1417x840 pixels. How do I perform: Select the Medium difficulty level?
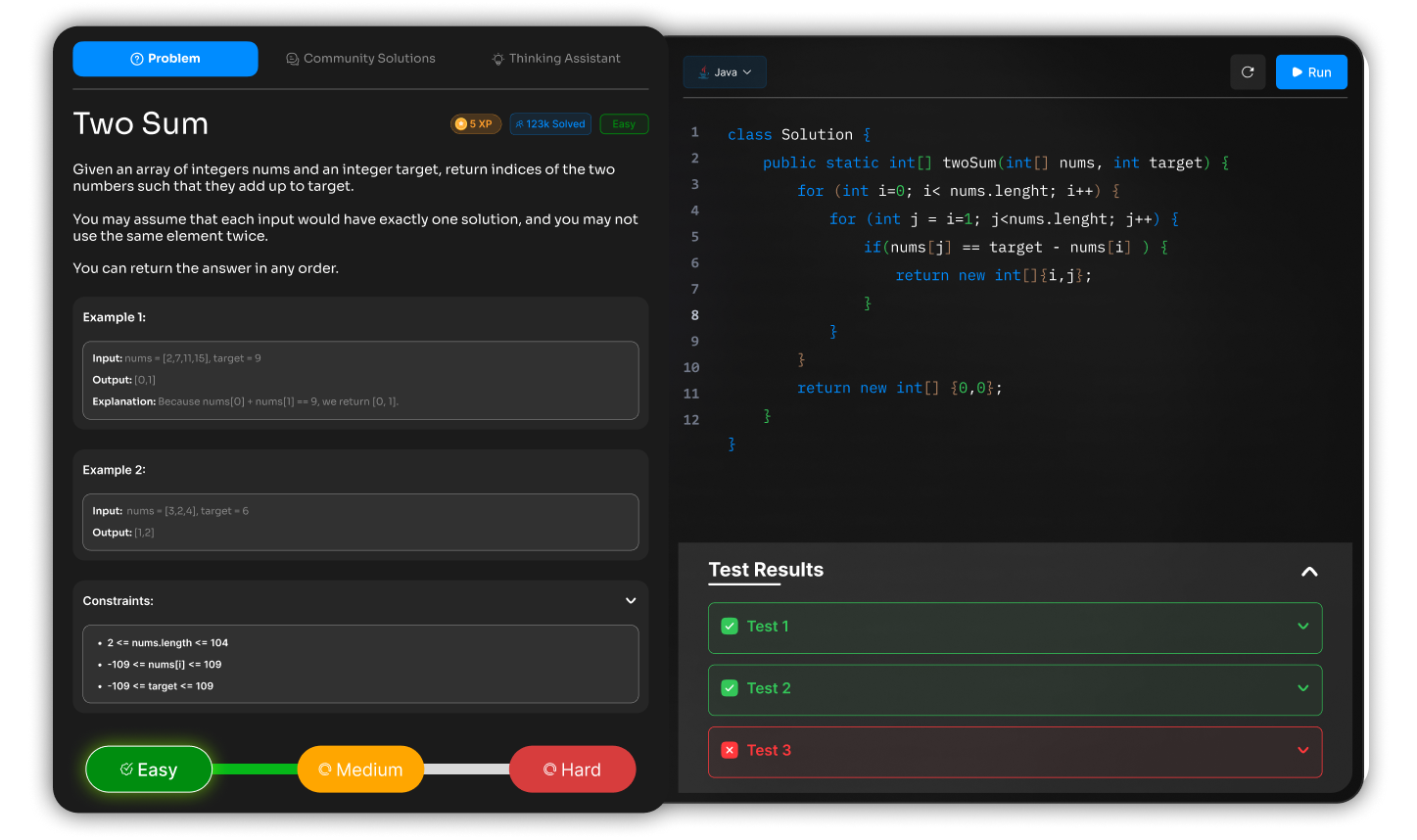(x=360, y=770)
